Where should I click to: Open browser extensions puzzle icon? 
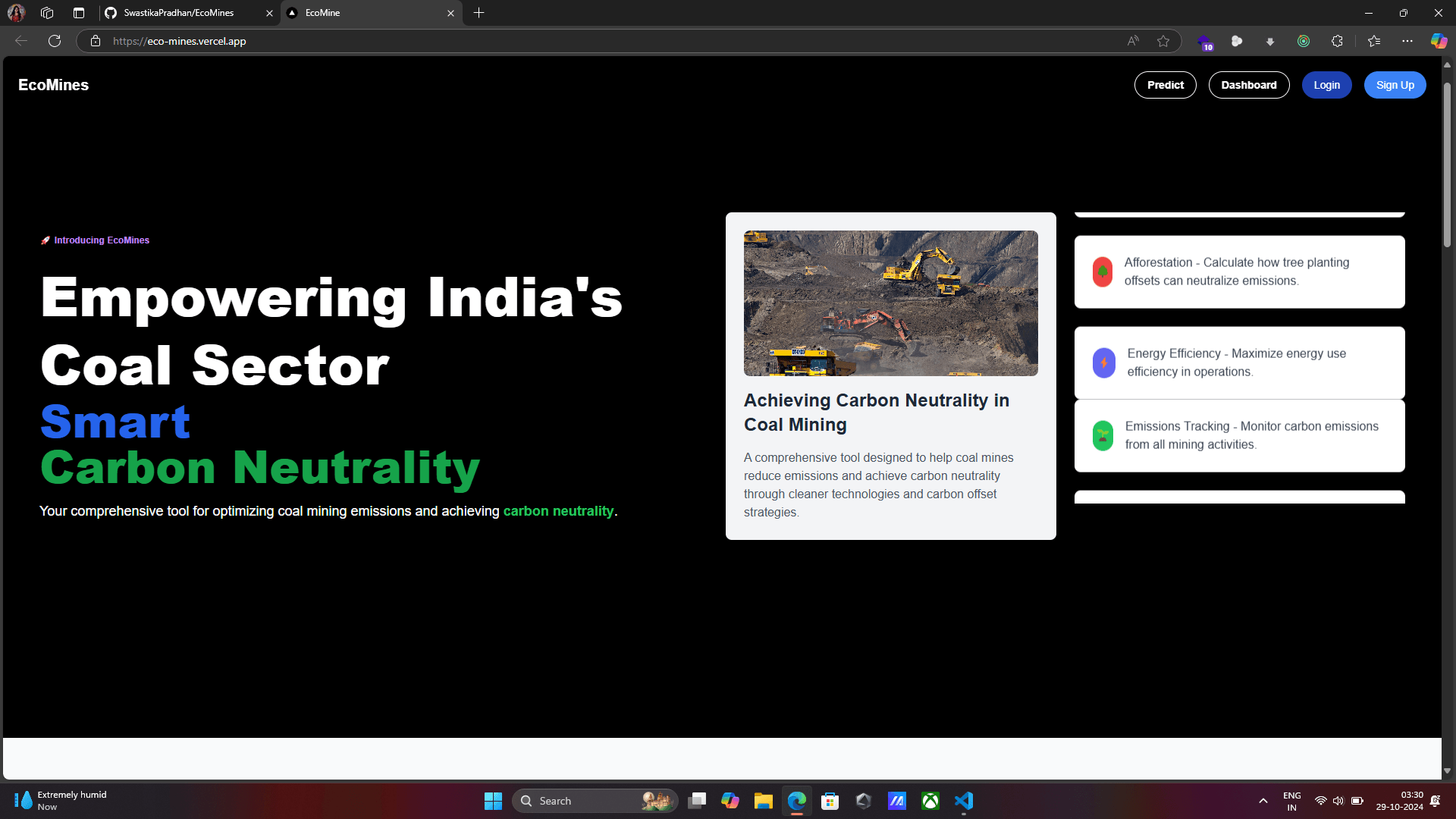tap(1337, 41)
